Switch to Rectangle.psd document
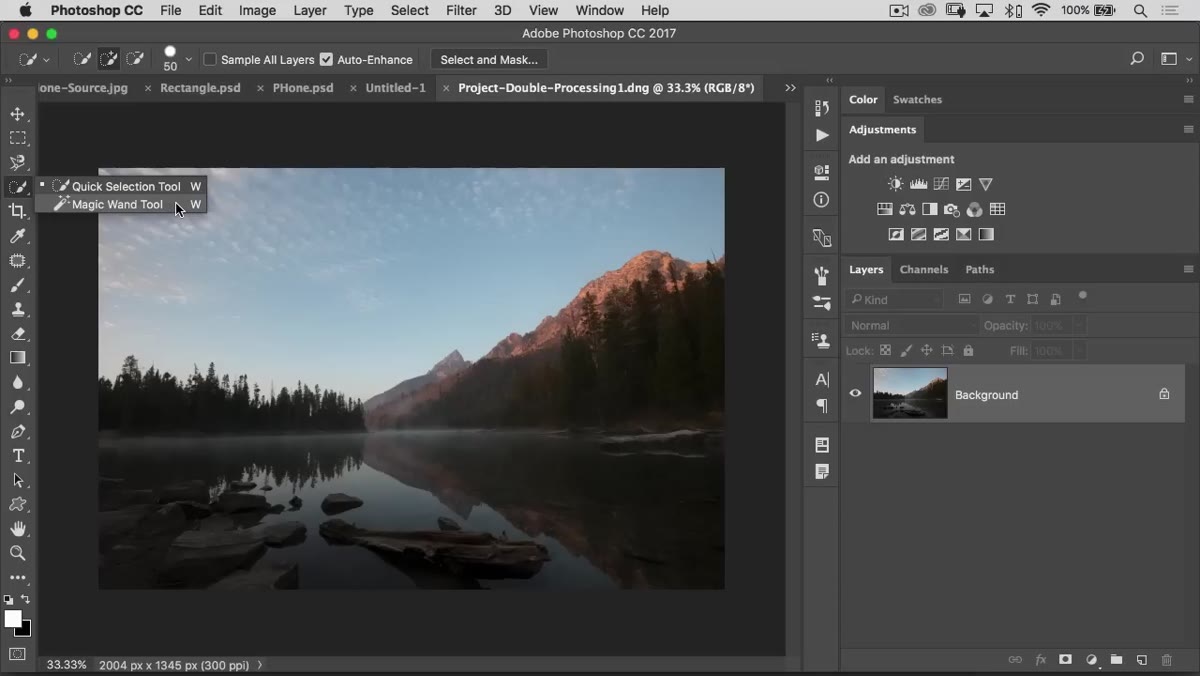The height and width of the screenshot is (676, 1200). click(x=201, y=88)
